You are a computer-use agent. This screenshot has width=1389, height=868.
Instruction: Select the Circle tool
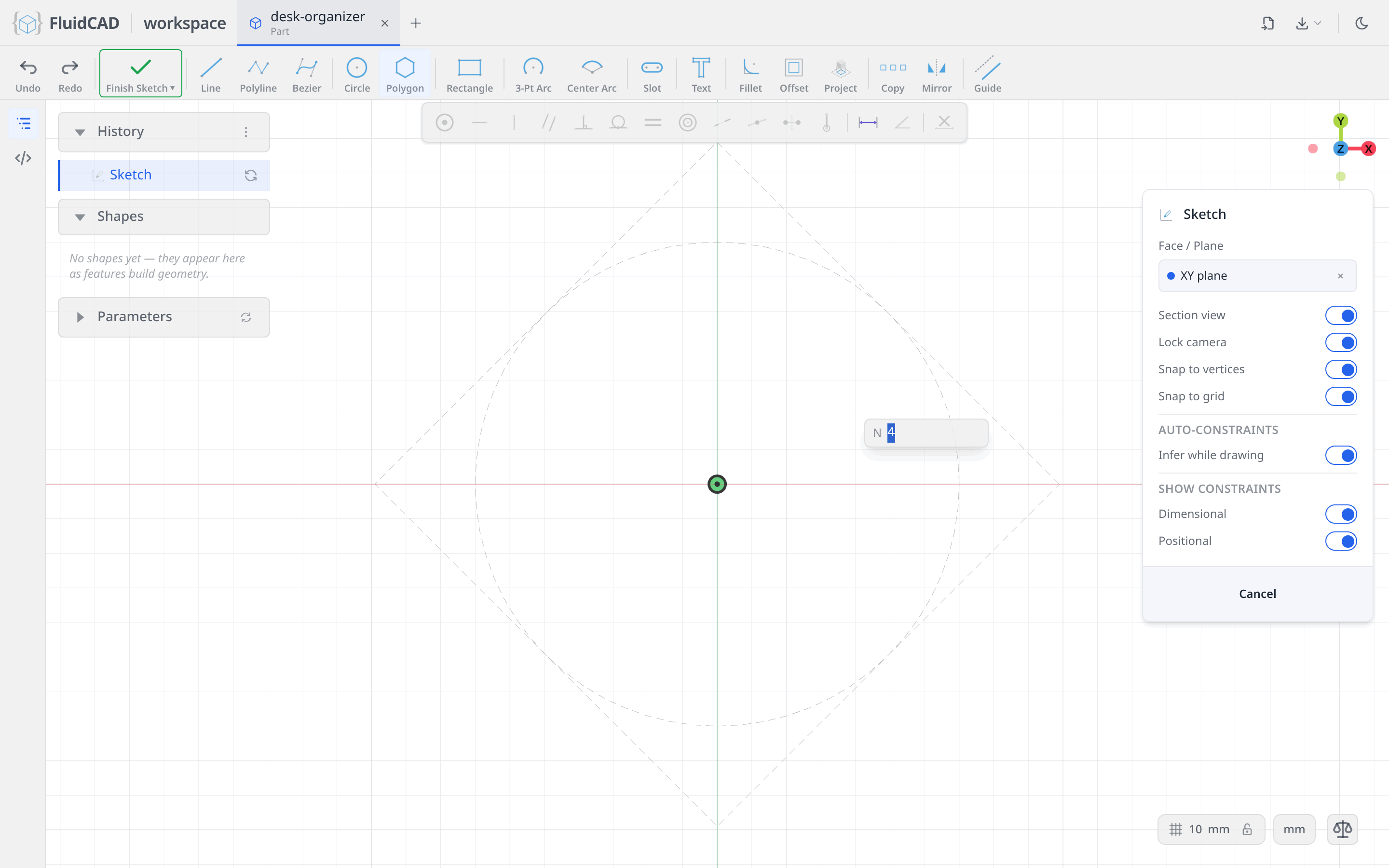coord(356,75)
